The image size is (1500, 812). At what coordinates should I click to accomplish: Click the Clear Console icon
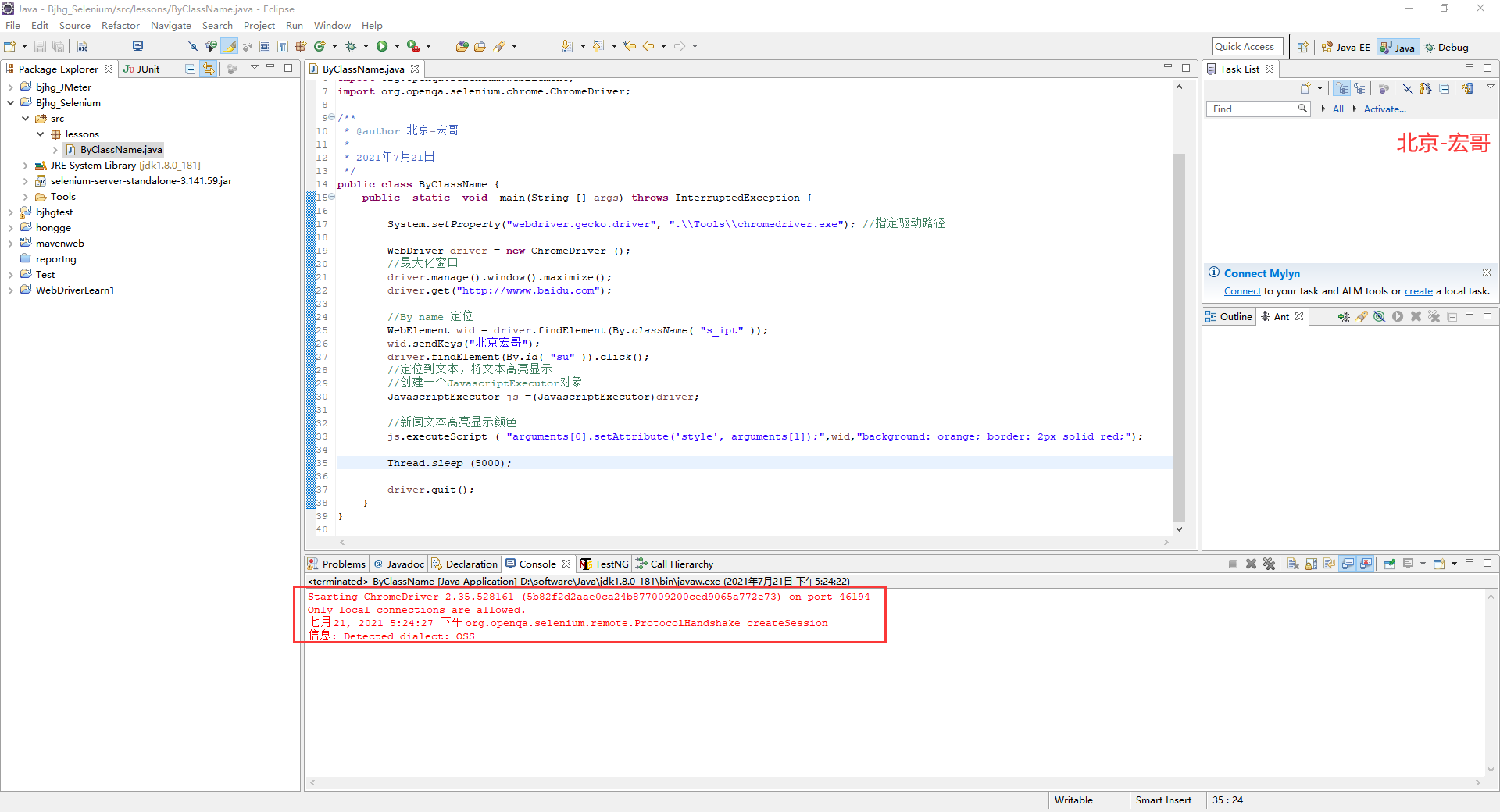click(1293, 564)
